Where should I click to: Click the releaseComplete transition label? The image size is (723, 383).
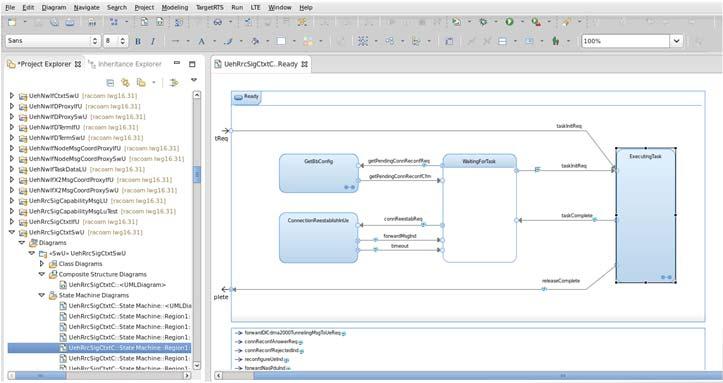click(x=561, y=281)
